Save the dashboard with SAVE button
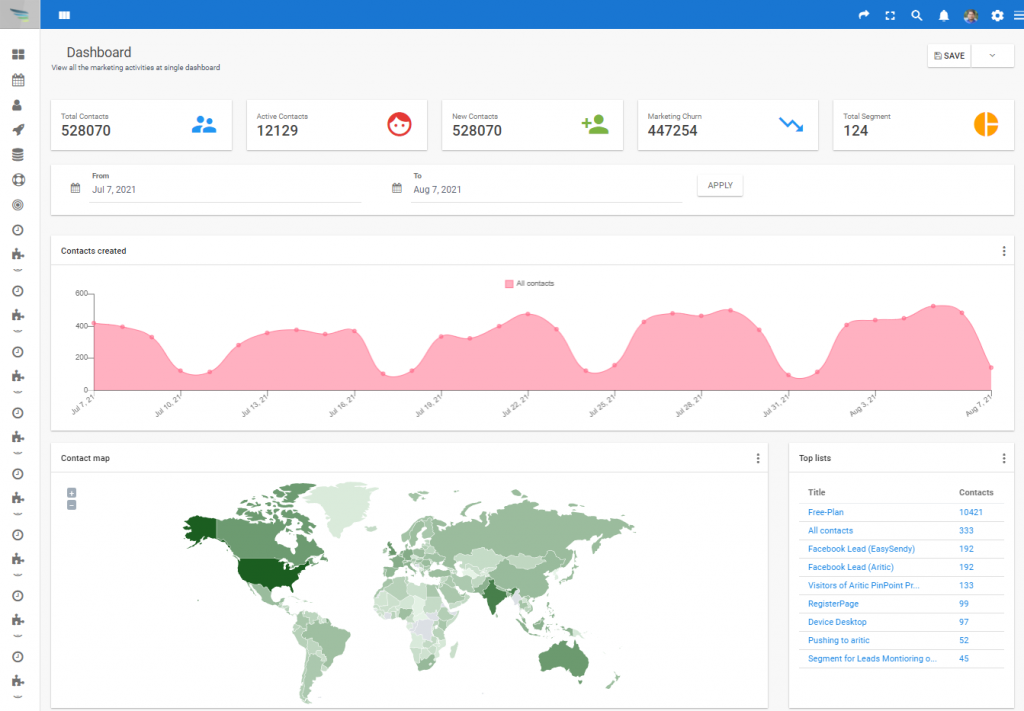 (950, 55)
